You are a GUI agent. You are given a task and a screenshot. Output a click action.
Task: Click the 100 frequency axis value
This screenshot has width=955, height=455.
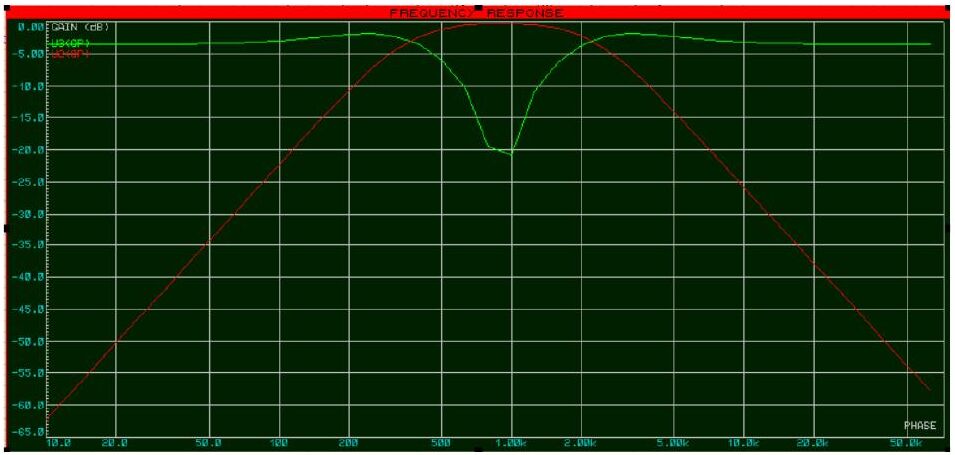(279, 443)
